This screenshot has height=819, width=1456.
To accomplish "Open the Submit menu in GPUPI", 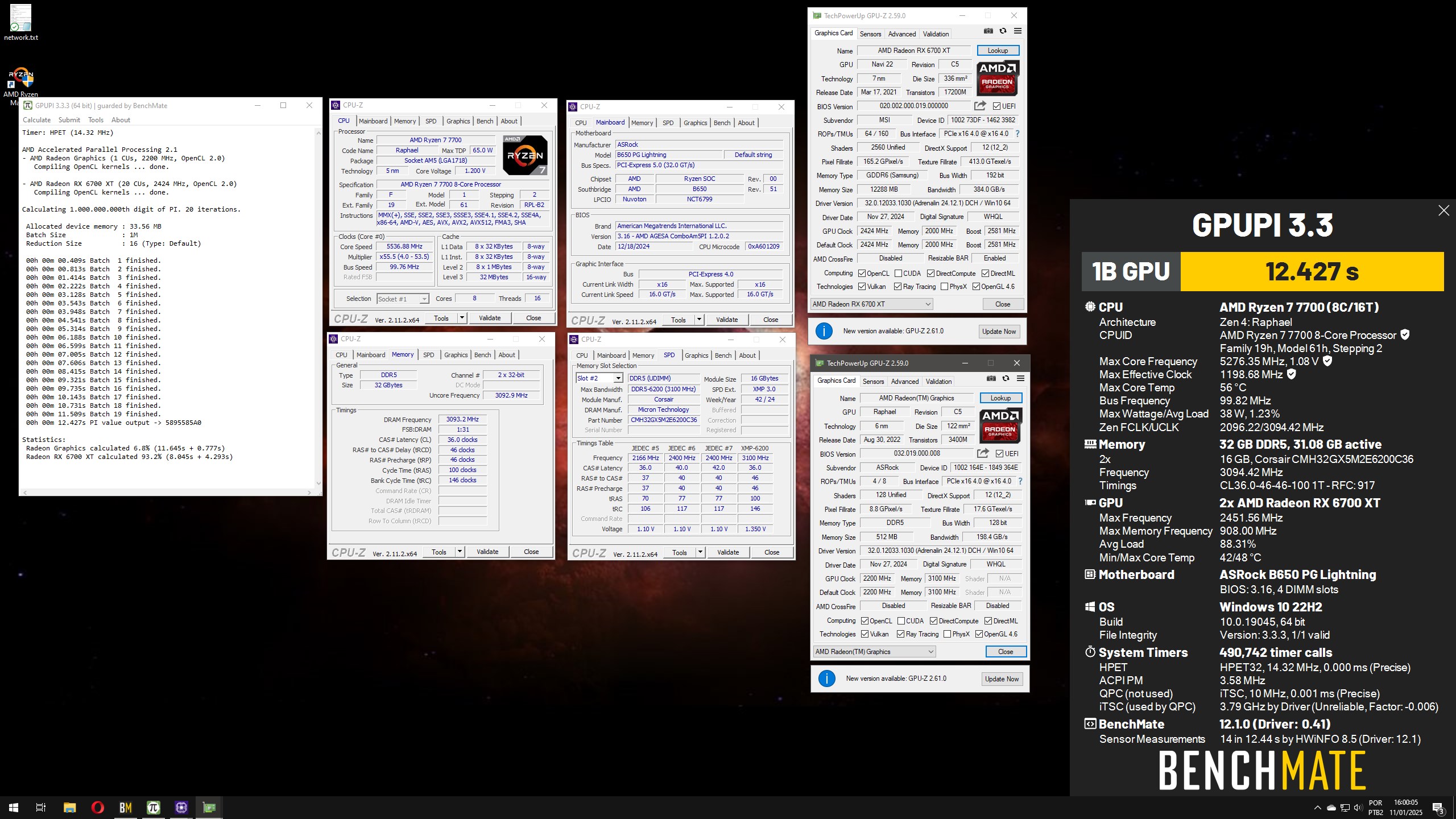I will (69, 120).
